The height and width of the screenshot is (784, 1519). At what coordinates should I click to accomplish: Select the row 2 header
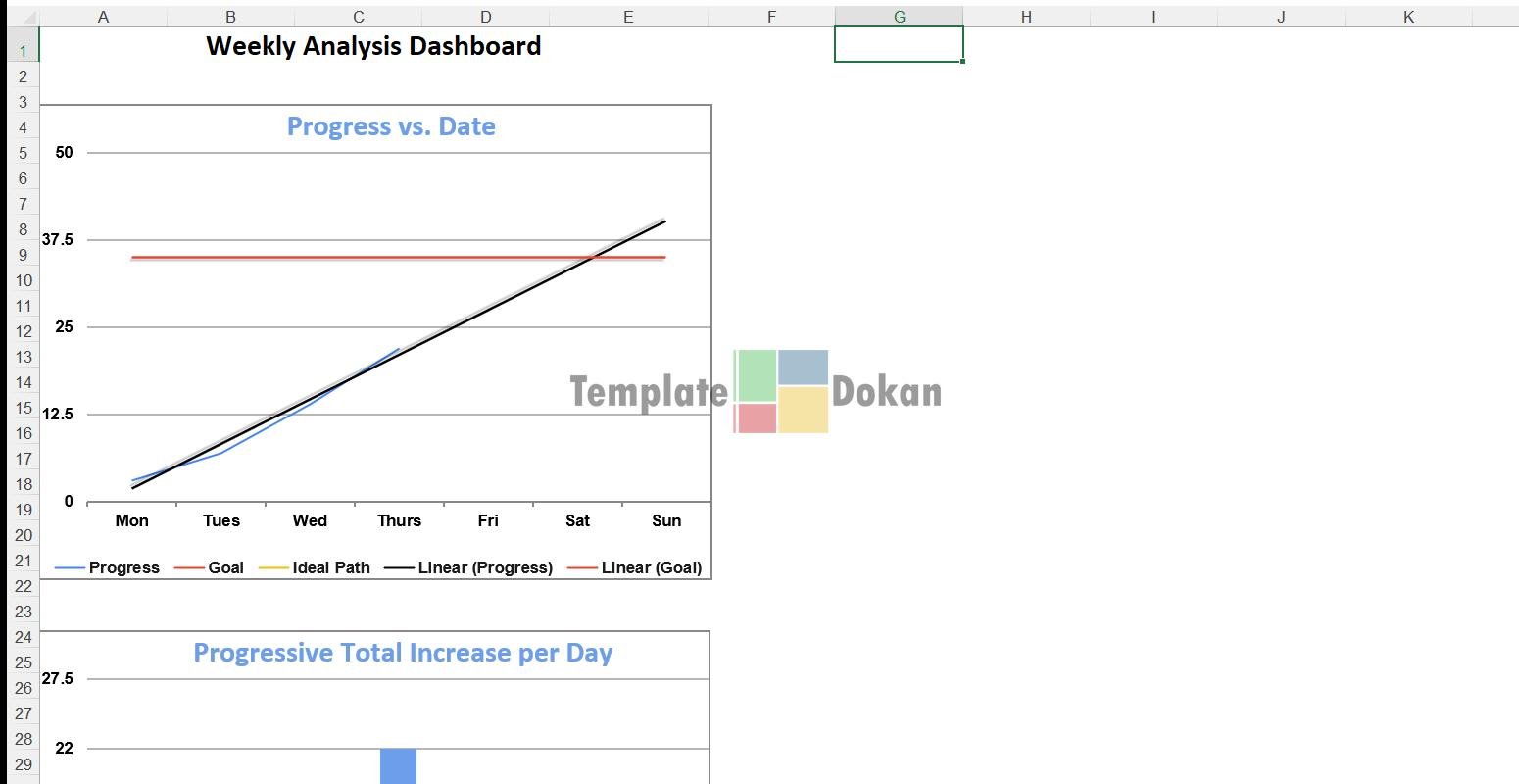tap(24, 76)
